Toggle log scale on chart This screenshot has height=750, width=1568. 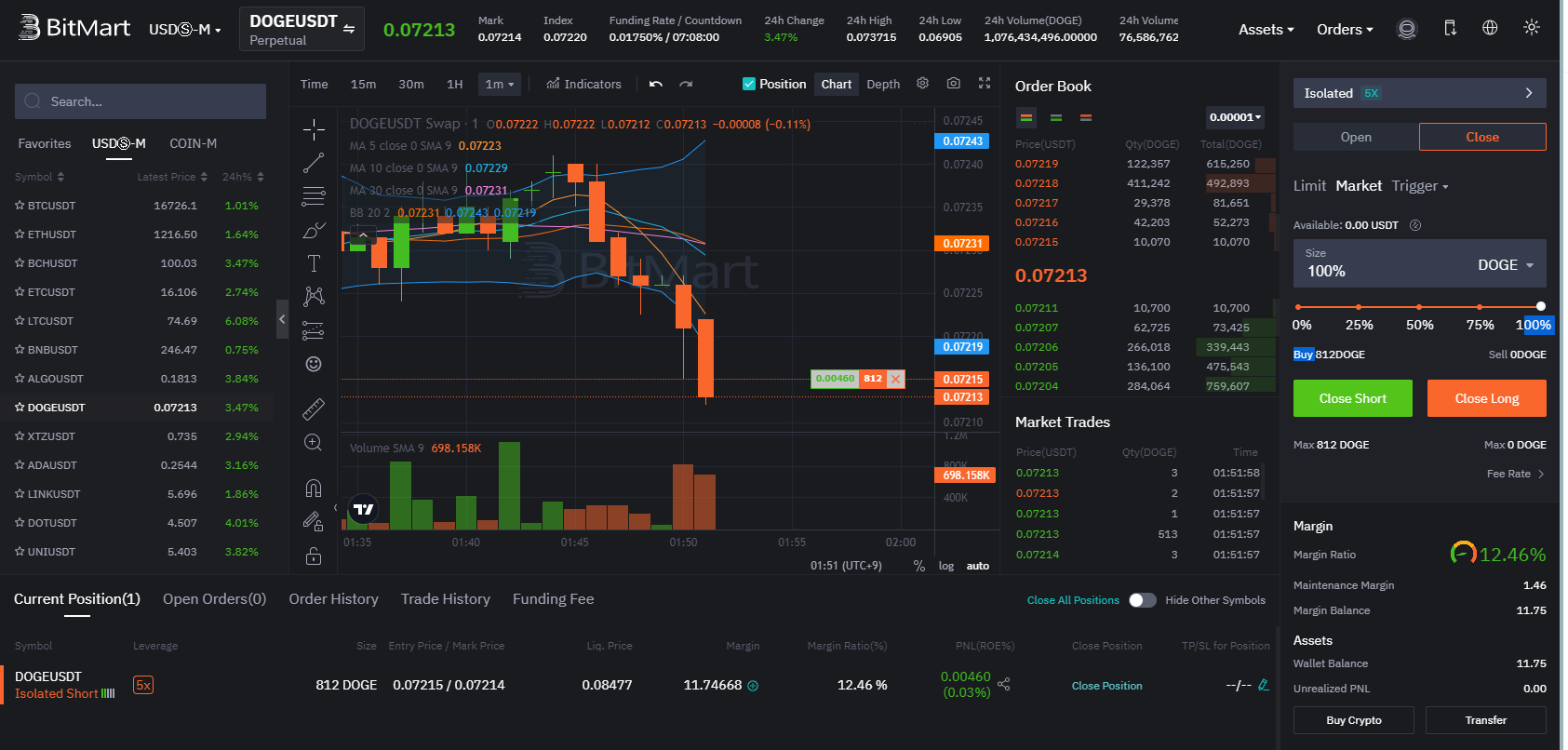(x=946, y=566)
